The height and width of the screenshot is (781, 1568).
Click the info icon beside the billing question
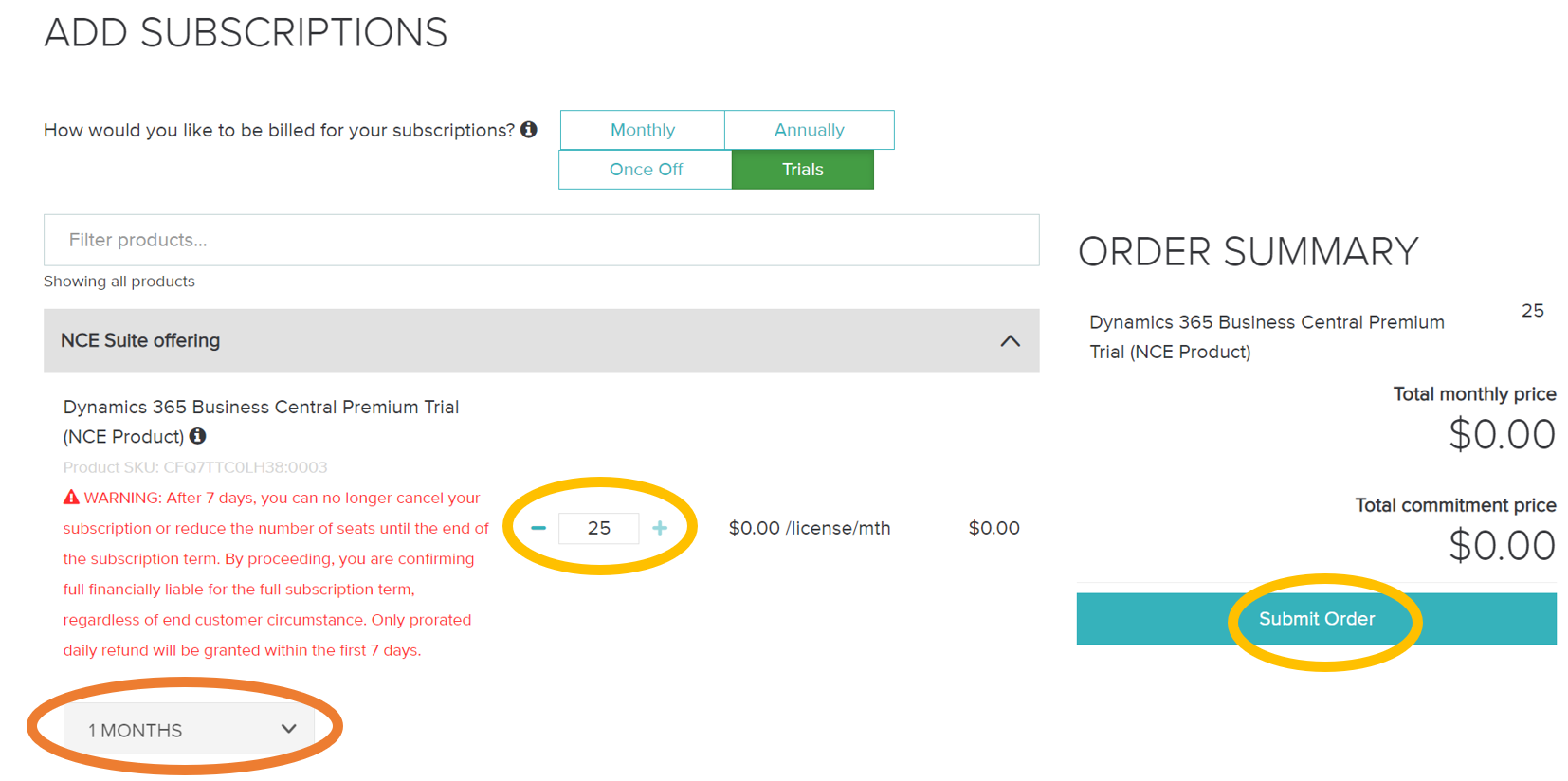[x=531, y=129]
